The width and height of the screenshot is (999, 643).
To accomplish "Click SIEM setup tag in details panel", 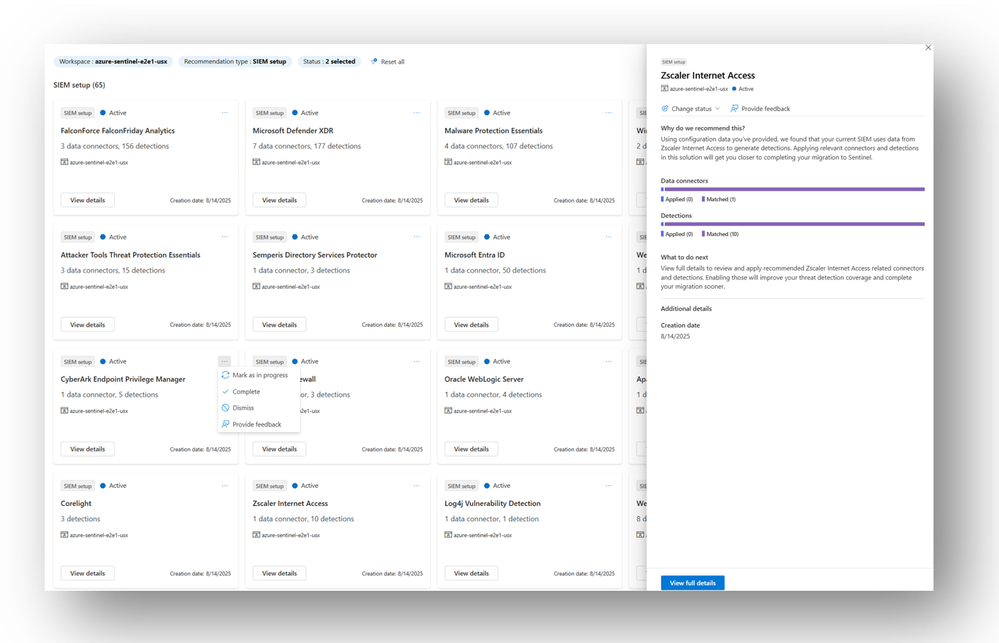I will click(673, 62).
